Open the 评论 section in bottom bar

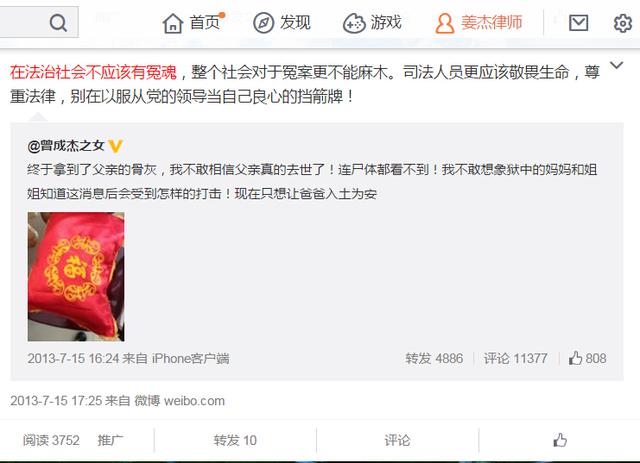(397, 440)
